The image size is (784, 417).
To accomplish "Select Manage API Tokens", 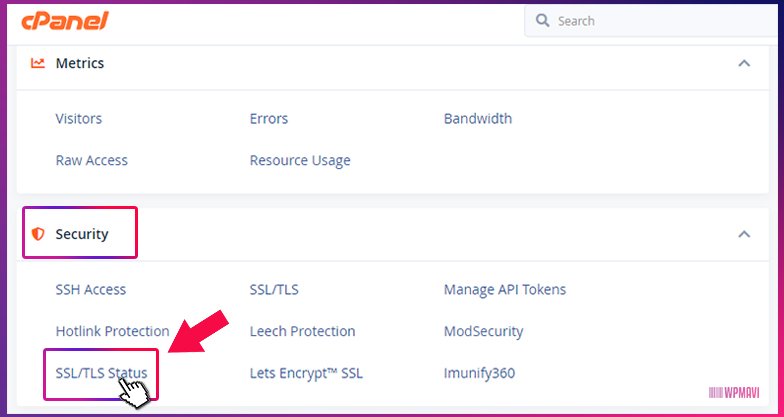I will coord(505,290).
